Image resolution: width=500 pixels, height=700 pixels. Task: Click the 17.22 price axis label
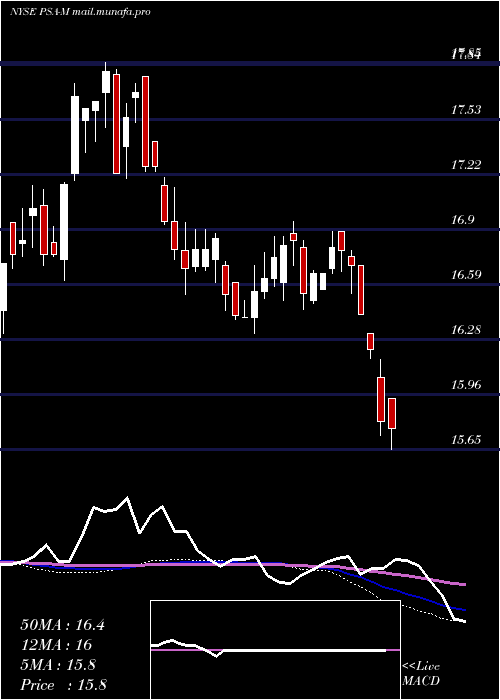coord(466,165)
